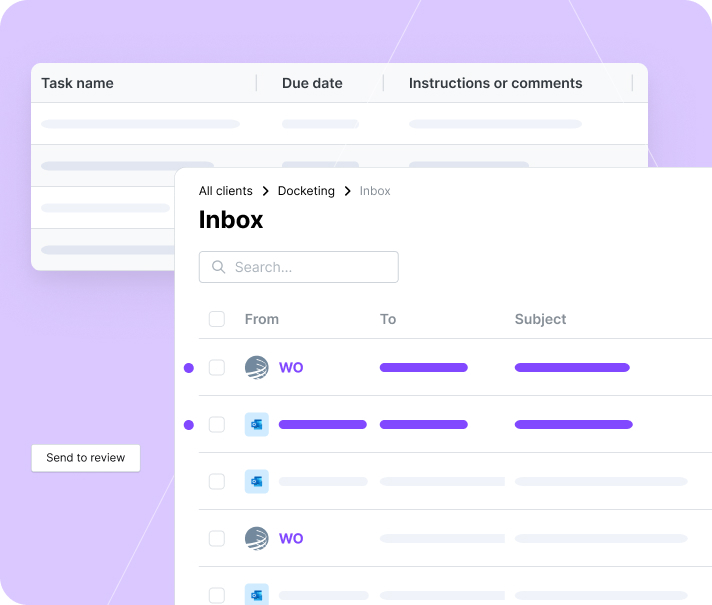
Task: Open WO sender in first unread row
Action: [x=291, y=367]
